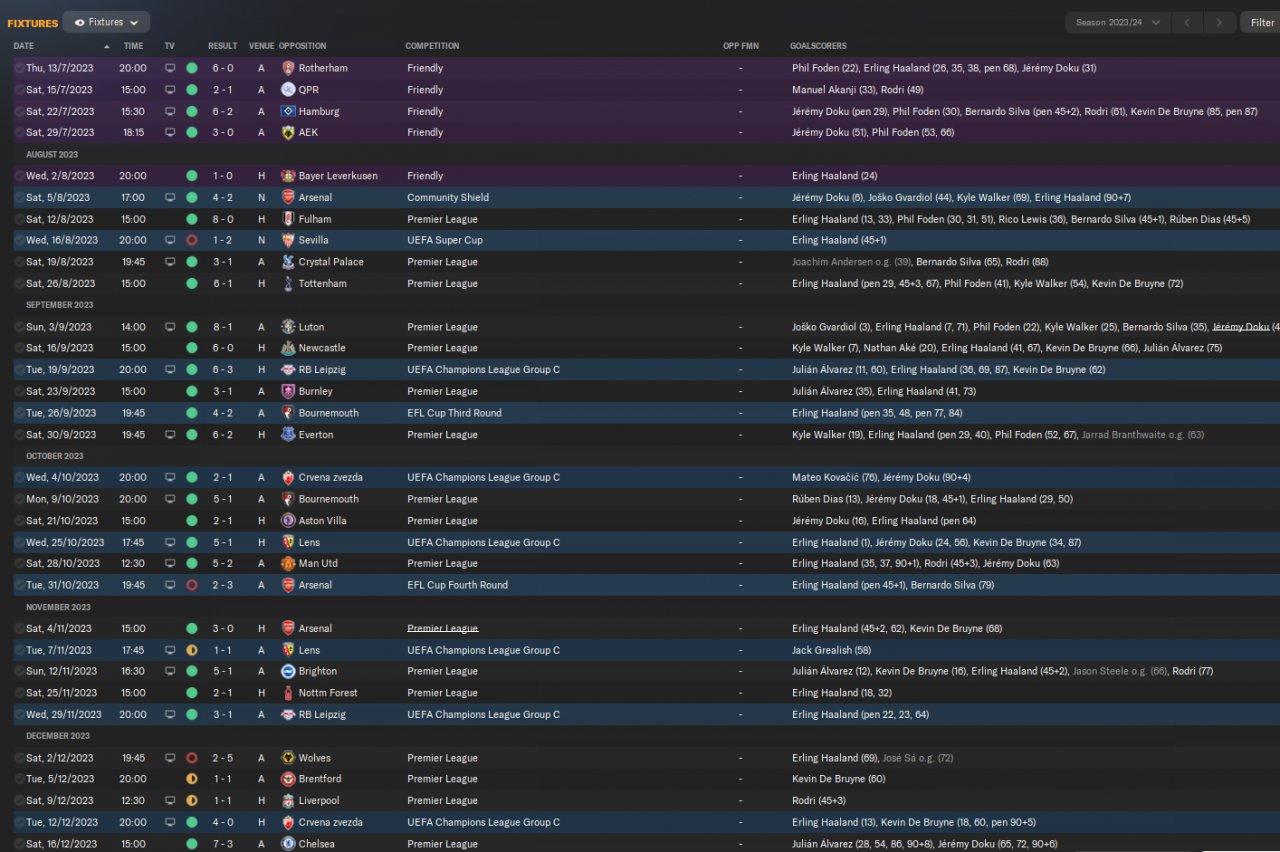Click the draw indicator on the Brentford row

192,779
